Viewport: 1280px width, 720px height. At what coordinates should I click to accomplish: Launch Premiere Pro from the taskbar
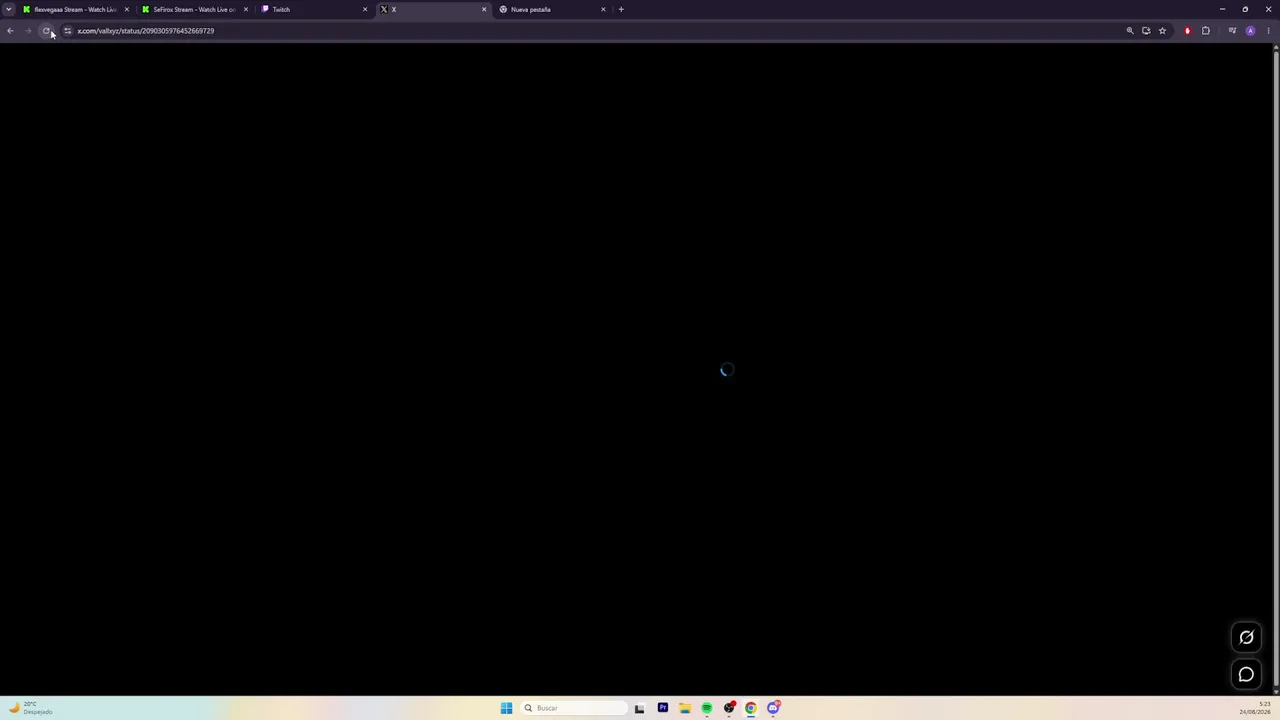[662, 708]
